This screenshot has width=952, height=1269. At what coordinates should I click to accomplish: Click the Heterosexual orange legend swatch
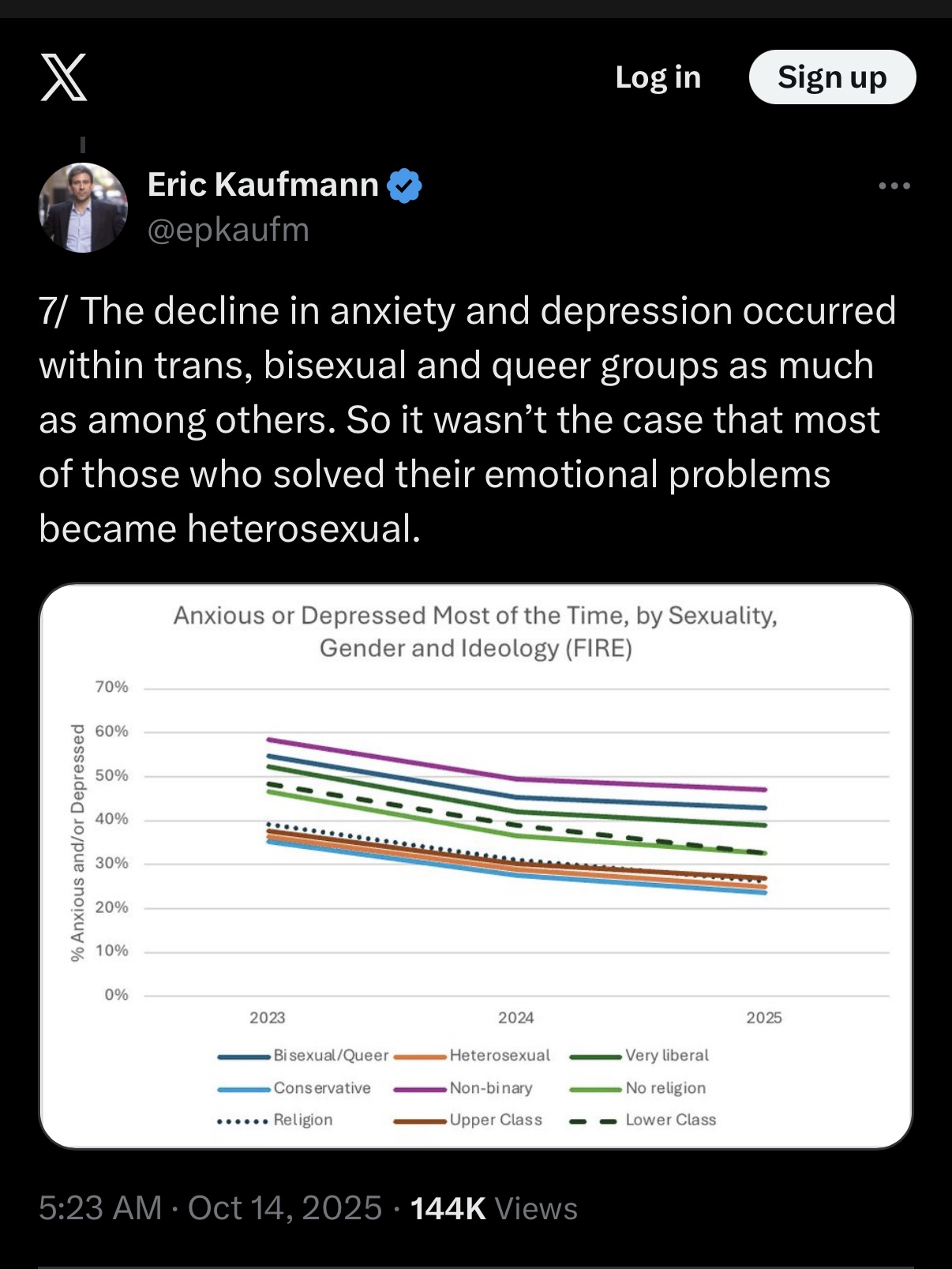point(420,1057)
